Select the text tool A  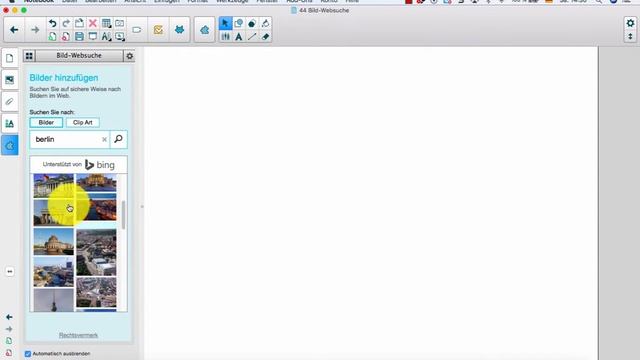pos(238,37)
